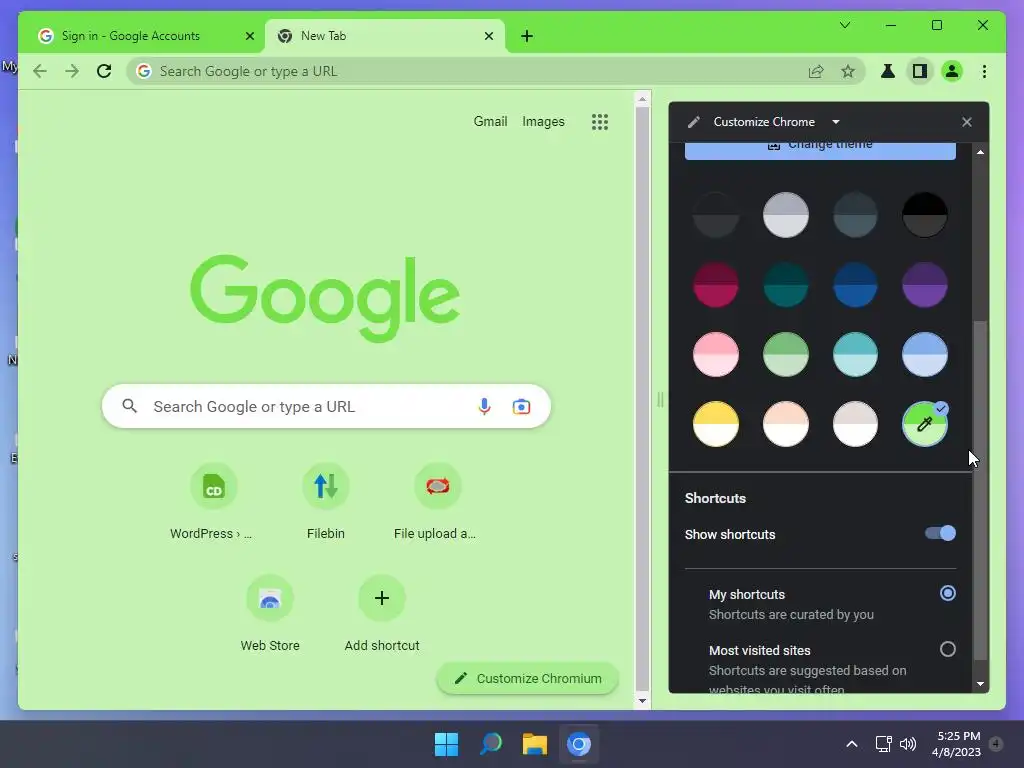This screenshot has width=1024, height=768.
Task: Select the peach color swatch
Action: point(786,424)
